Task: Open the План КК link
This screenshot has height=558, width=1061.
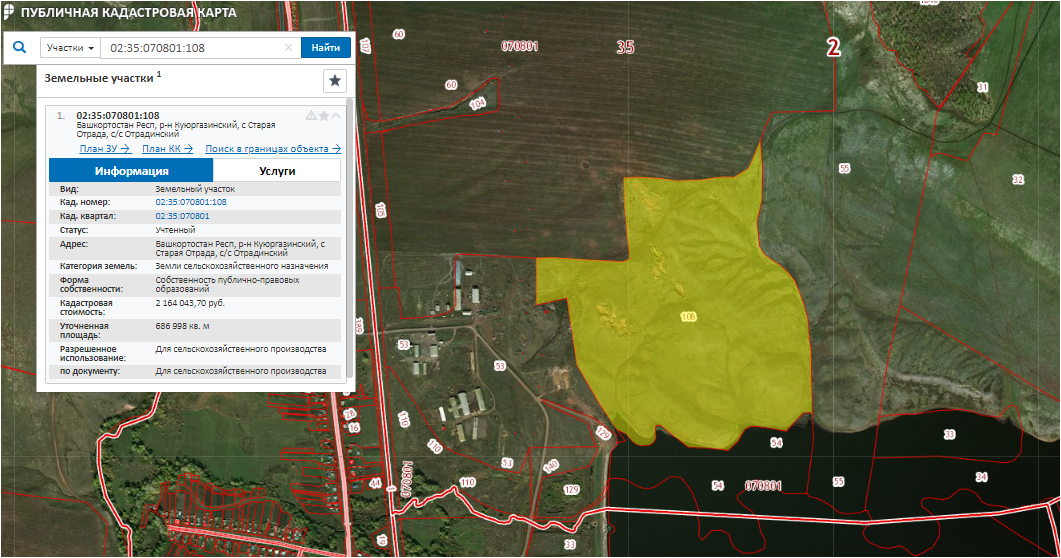Action: pyautogui.click(x=167, y=149)
